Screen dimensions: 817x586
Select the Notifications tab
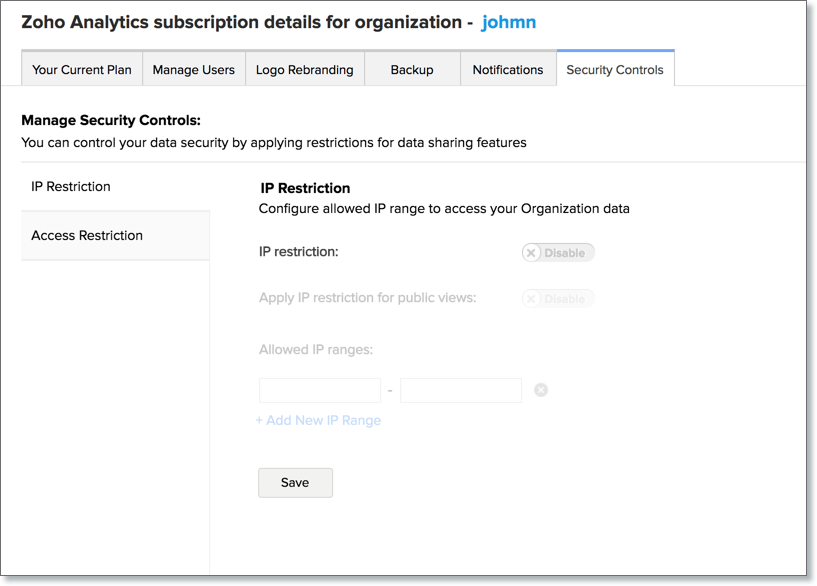click(x=508, y=70)
